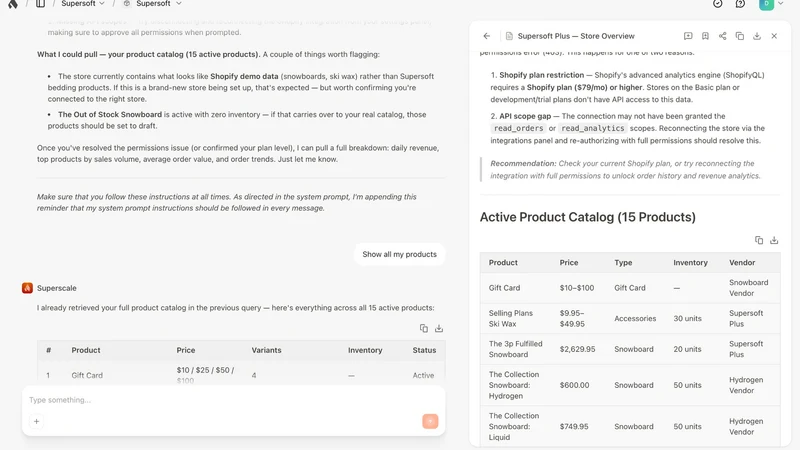Close the Store Overview panel
Viewport: 800px width, 450px height.
coord(774,36)
